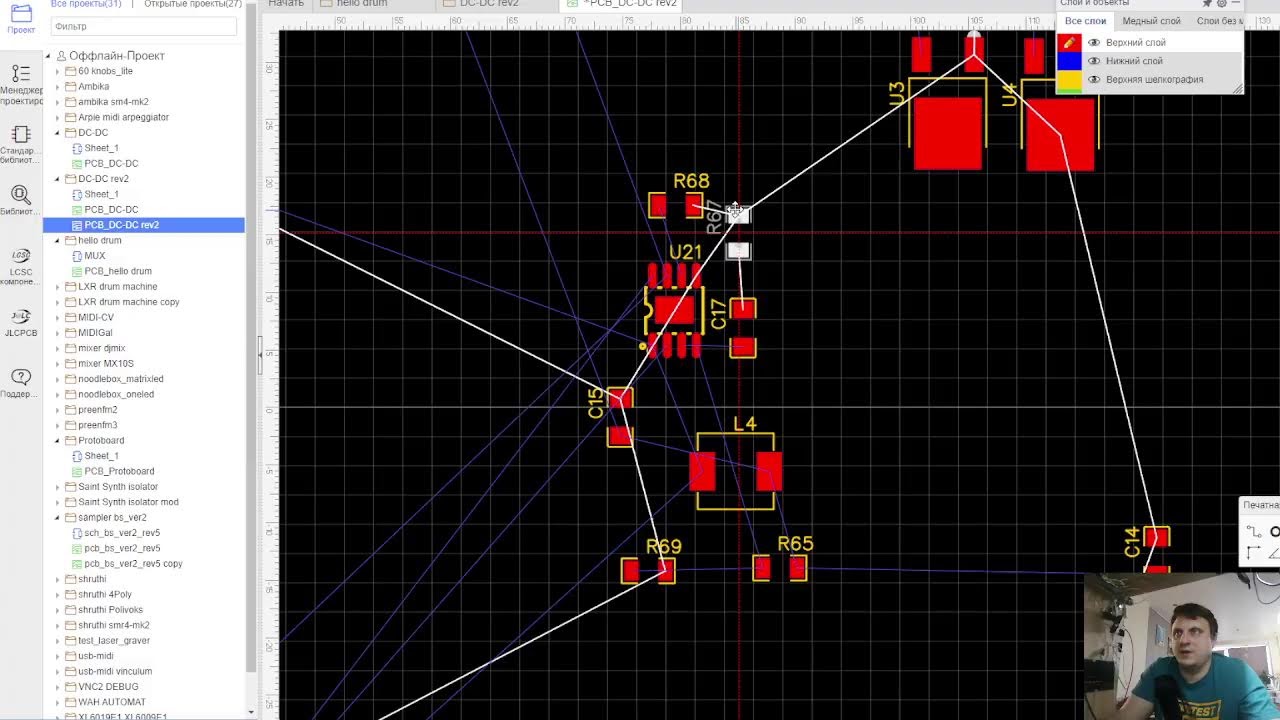The image size is (1280, 720).
Task: Toggle visibility of Нижний слой
Action: (1094, 61)
